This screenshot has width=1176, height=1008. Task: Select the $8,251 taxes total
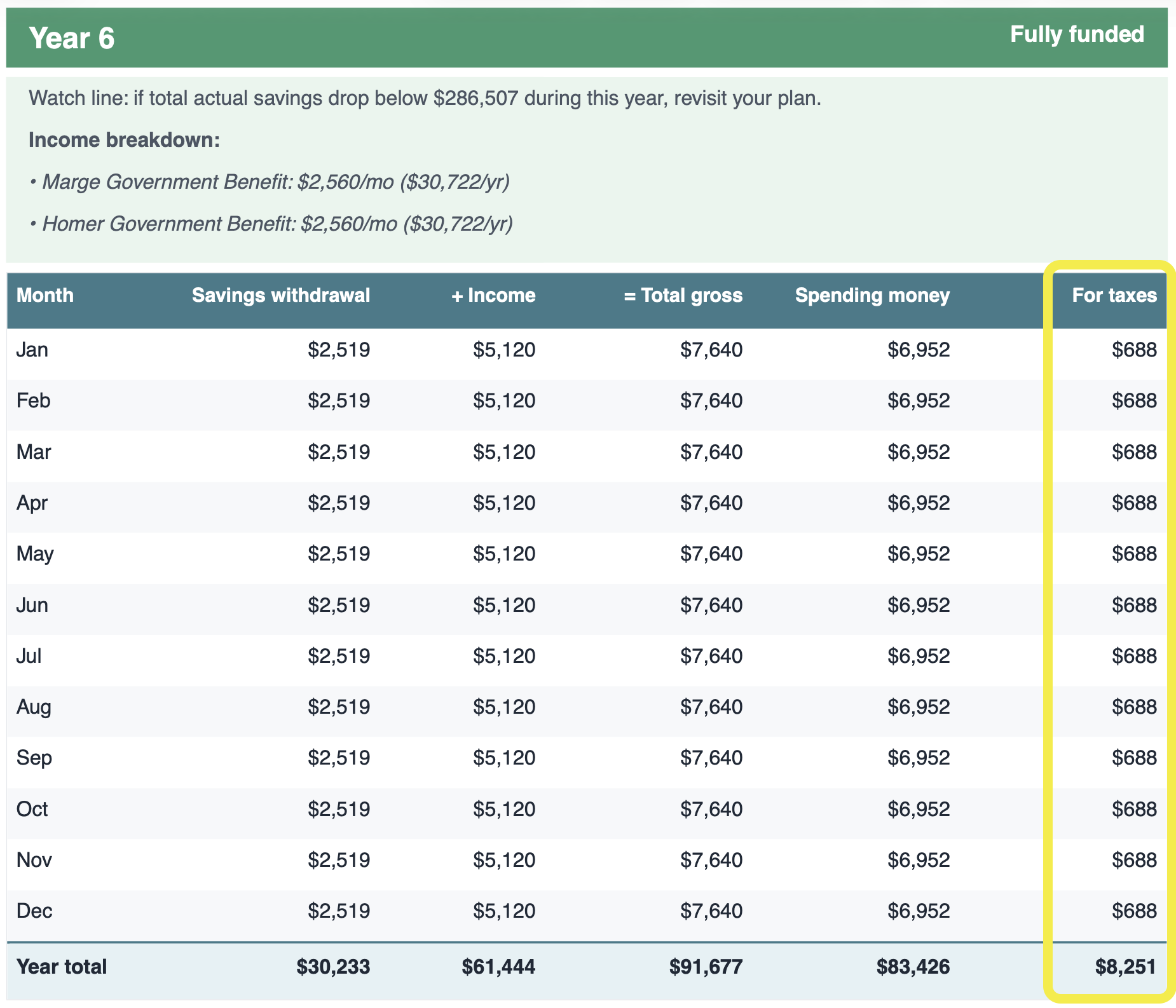(1126, 967)
